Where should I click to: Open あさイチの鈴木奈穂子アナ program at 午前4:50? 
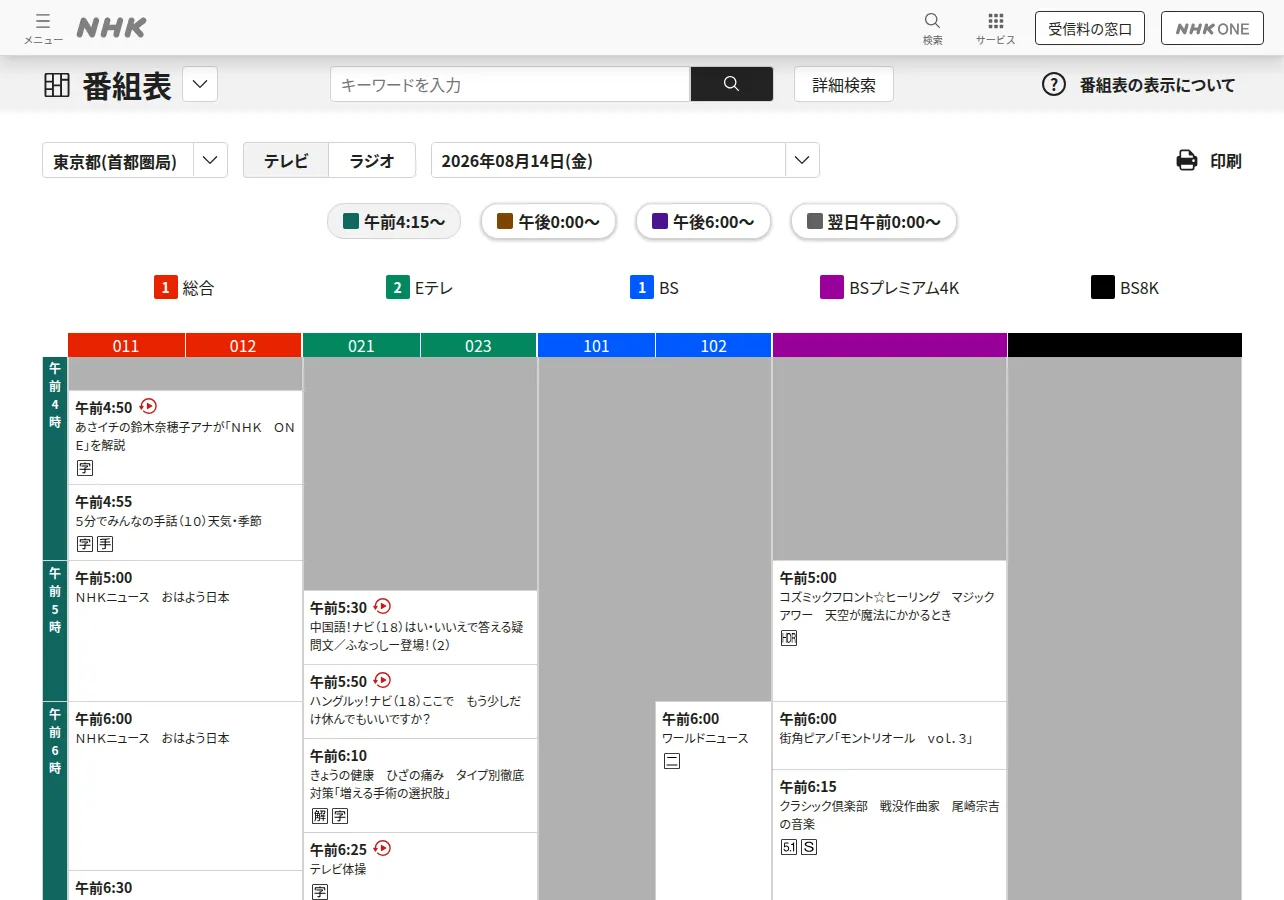click(x=185, y=437)
